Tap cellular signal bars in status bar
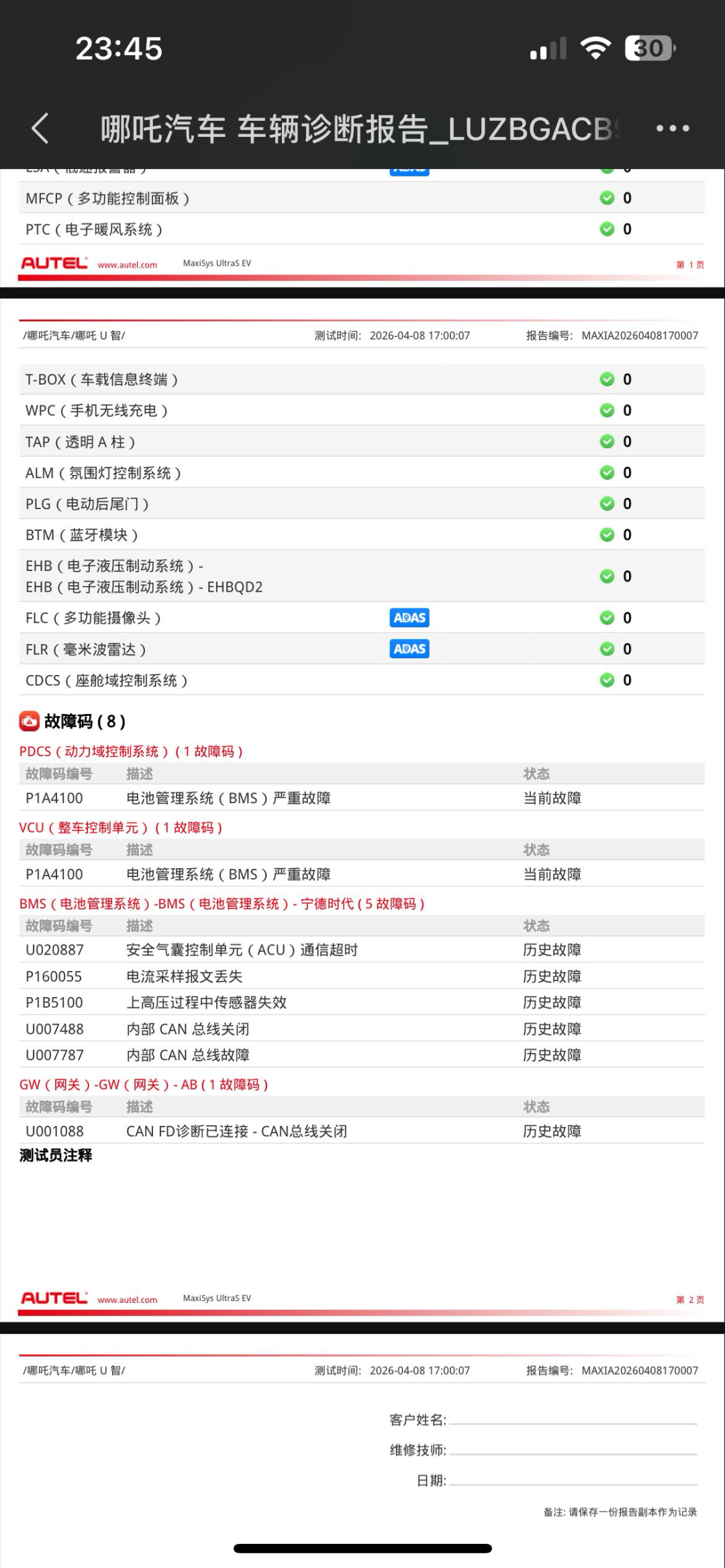Screen dimensions: 725x1568 (548, 49)
